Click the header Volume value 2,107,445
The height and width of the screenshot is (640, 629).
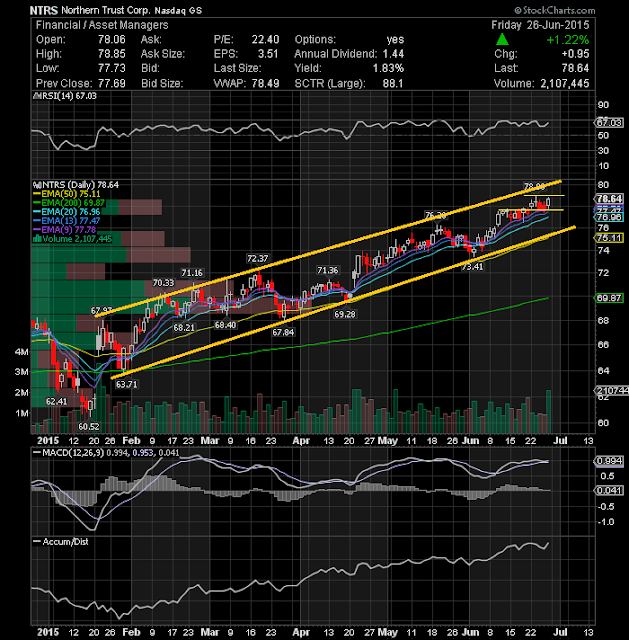(565, 83)
